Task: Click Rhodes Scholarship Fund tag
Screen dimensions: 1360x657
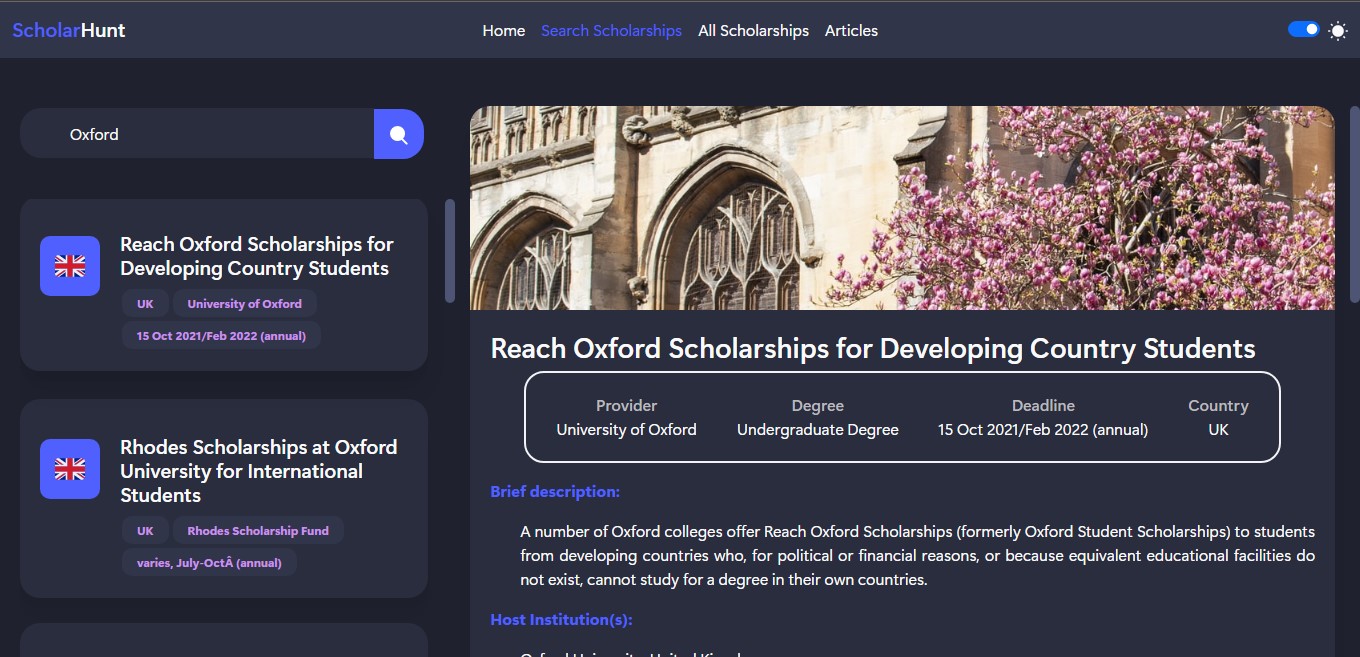Action: pyautogui.click(x=258, y=531)
